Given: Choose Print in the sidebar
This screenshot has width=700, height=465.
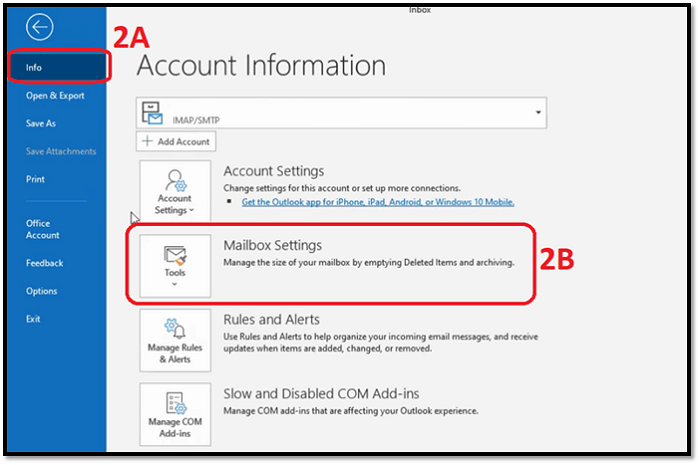Looking at the screenshot, I should (x=35, y=179).
